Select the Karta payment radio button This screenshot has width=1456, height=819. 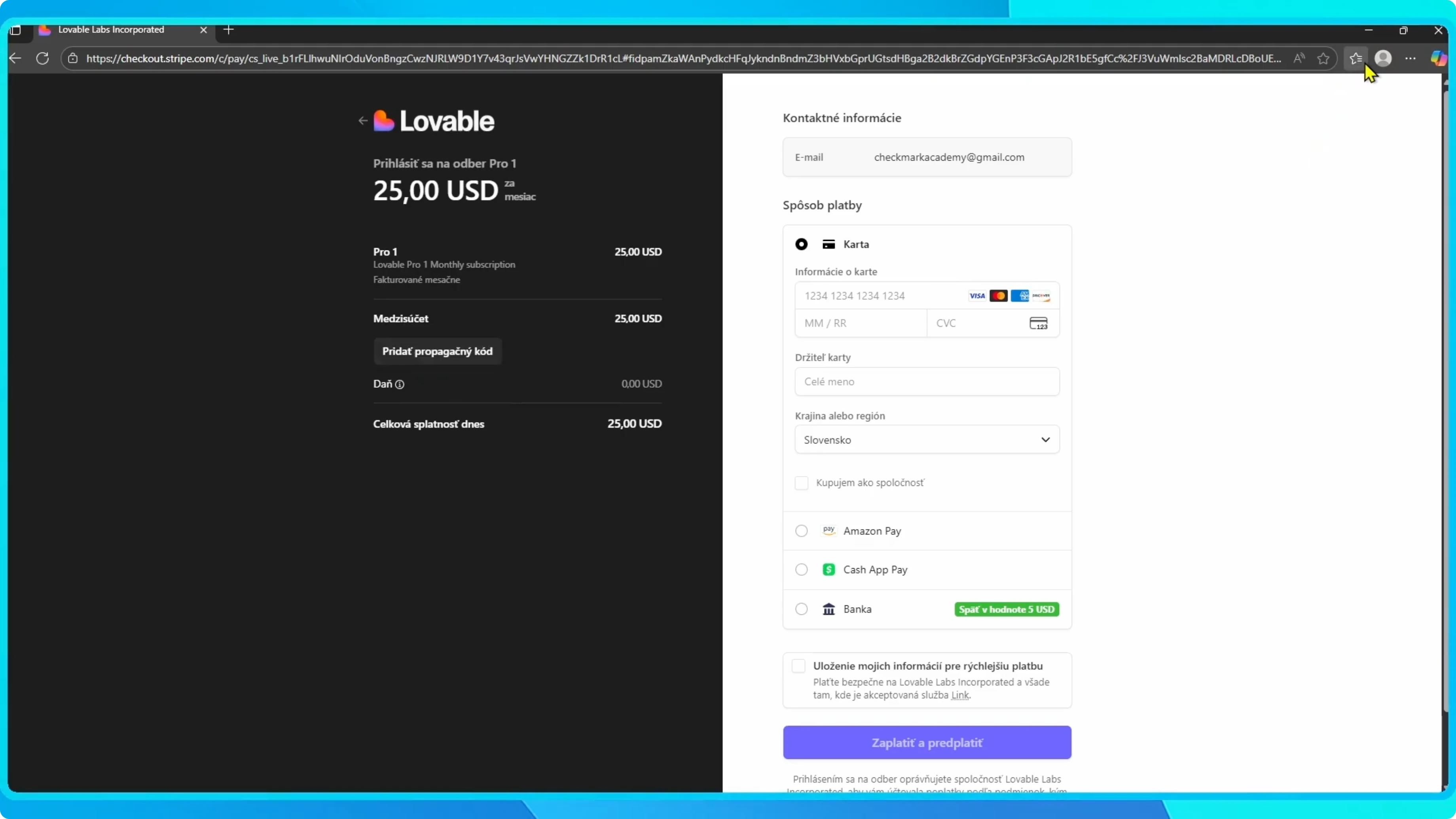point(802,244)
